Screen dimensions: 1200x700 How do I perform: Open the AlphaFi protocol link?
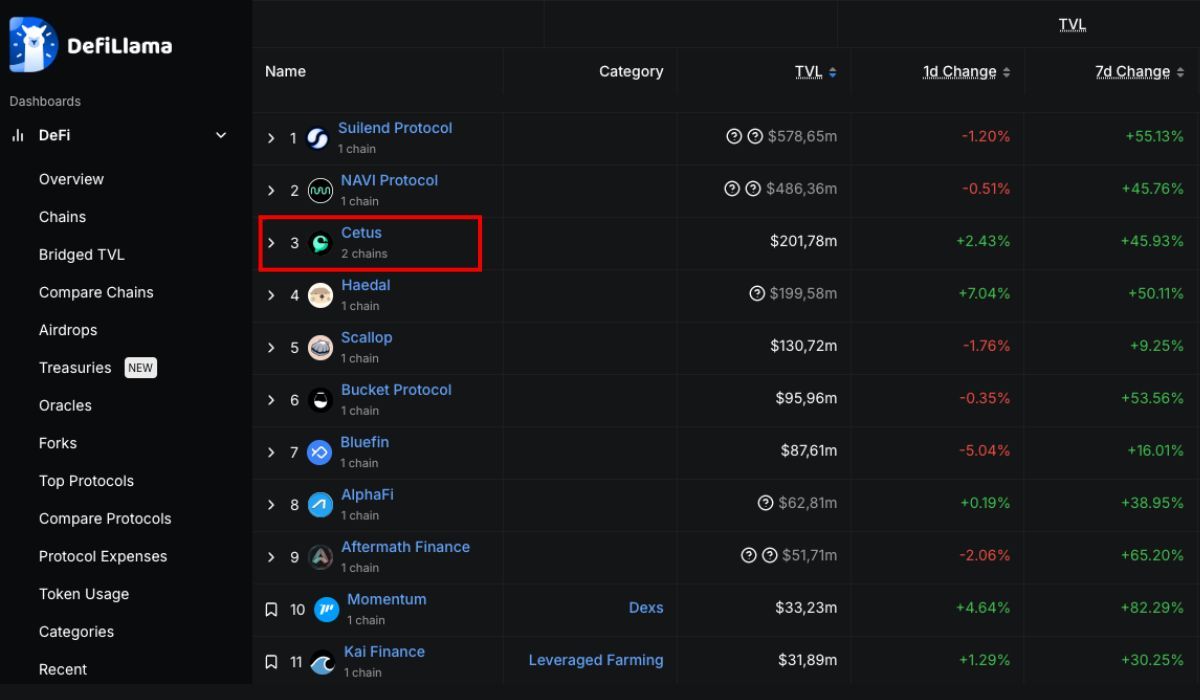point(367,494)
